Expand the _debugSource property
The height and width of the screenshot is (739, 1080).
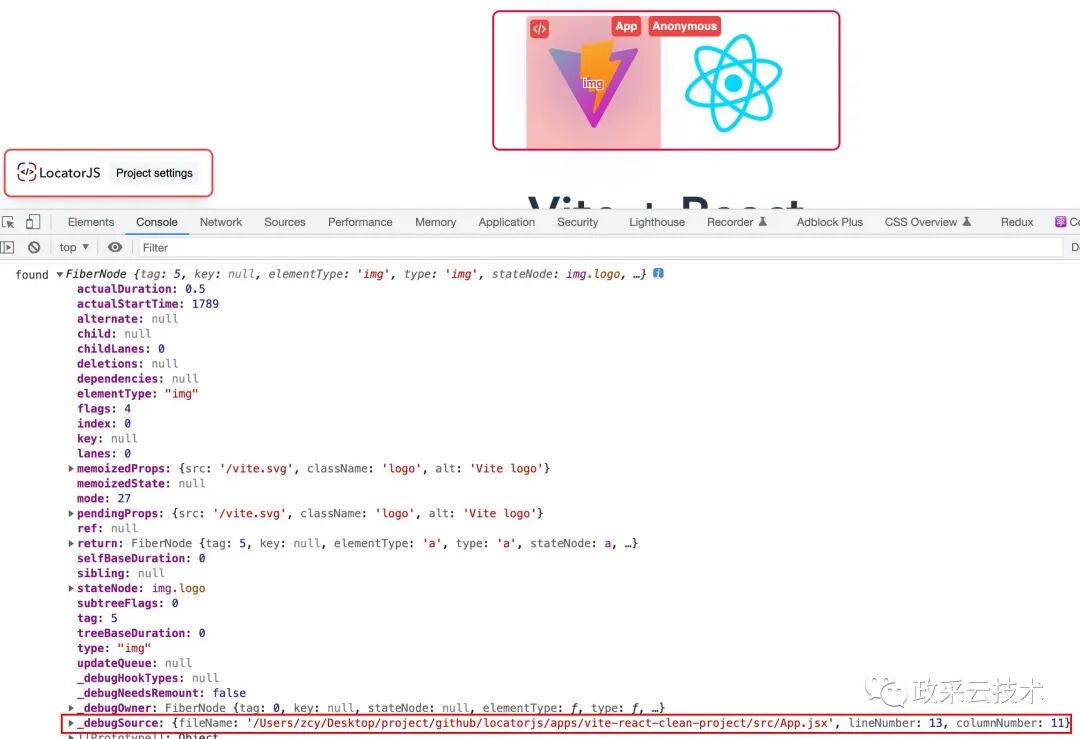click(71, 723)
